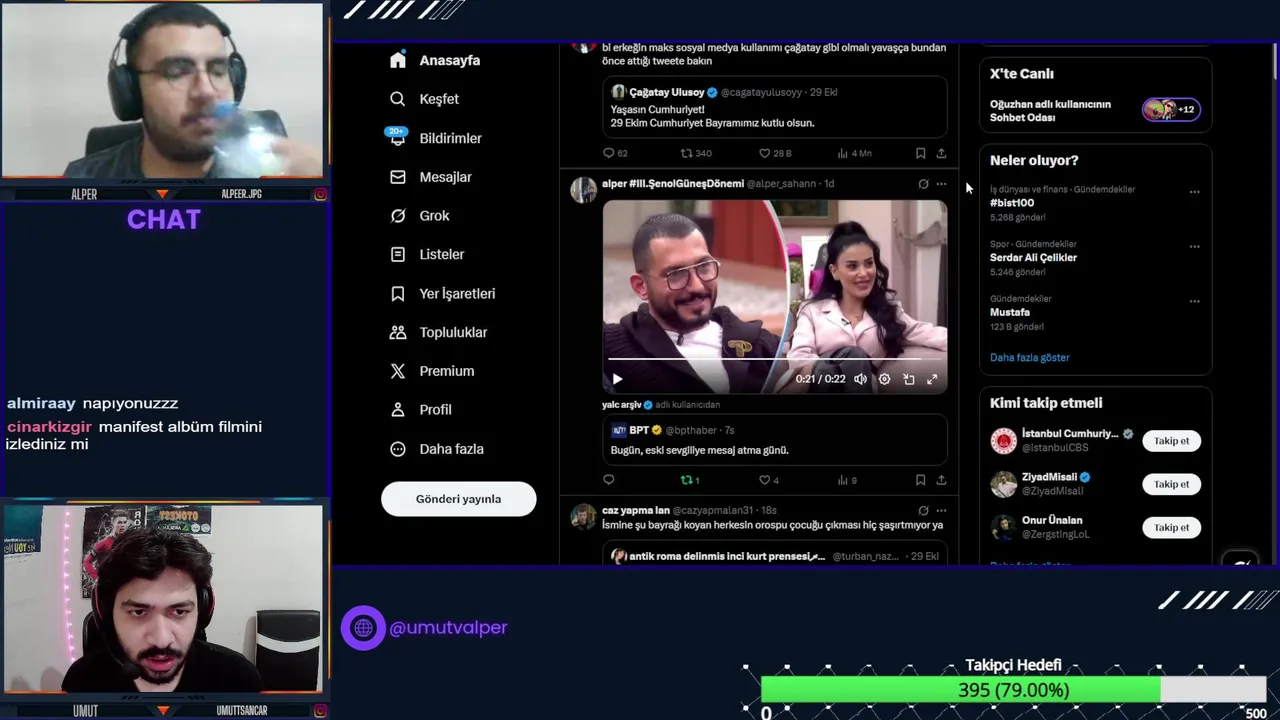Click Daha fazla göster under trends
Viewport: 1280px width, 720px height.
[1029, 357]
